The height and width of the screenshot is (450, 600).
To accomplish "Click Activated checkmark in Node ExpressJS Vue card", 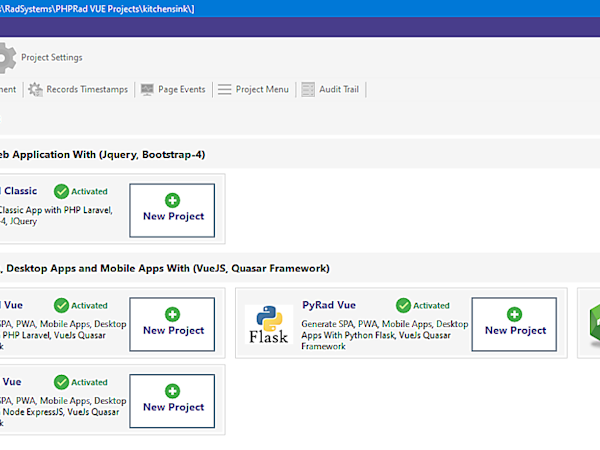I will [x=61, y=382].
